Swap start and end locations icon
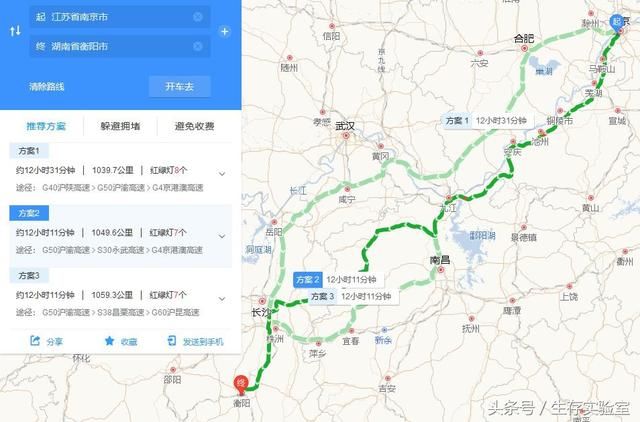640x422 pixels. click(15, 31)
